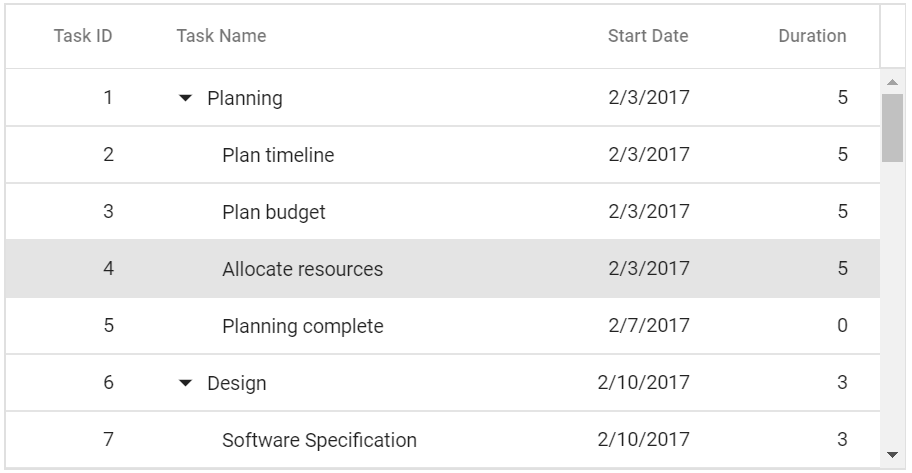The image size is (912, 473).
Task: Select the Software Specification task
Action: point(319,440)
